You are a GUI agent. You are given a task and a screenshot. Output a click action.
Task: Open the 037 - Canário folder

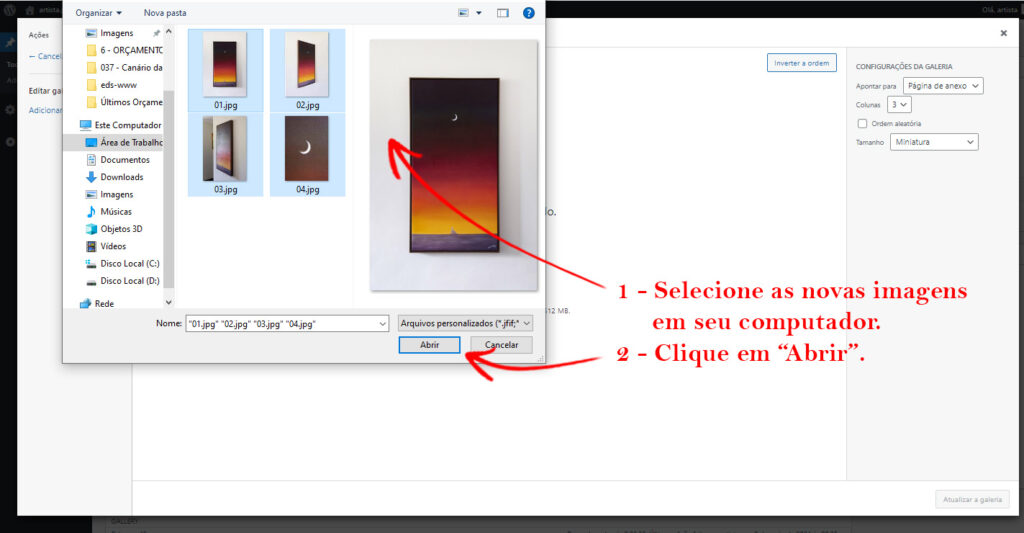point(124,67)
